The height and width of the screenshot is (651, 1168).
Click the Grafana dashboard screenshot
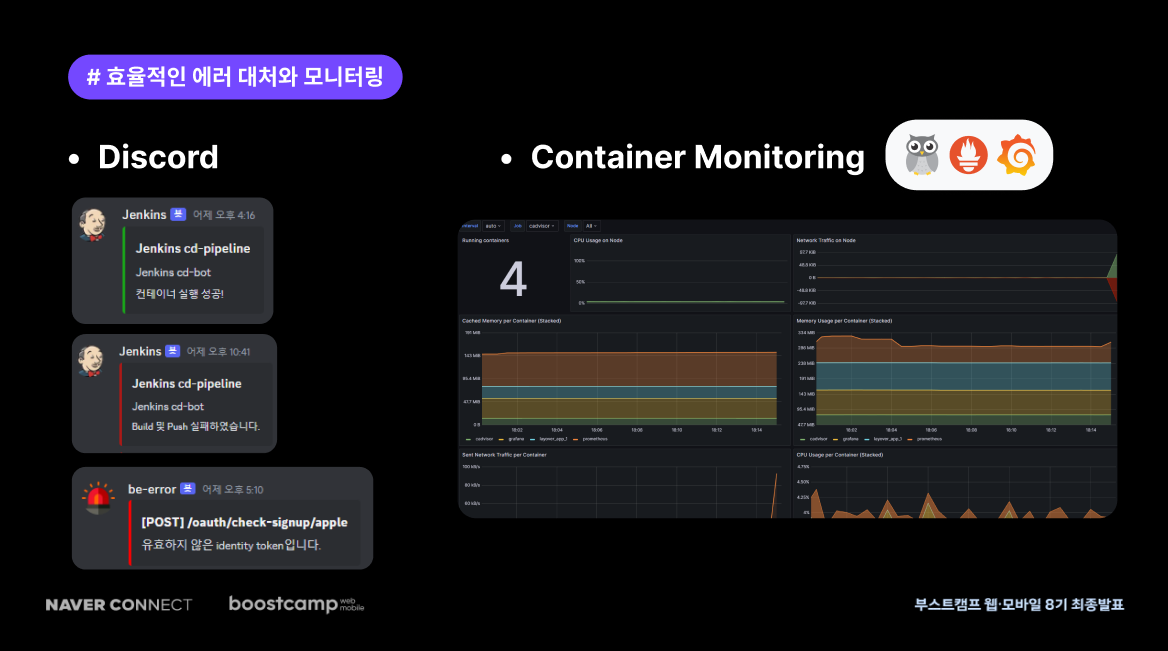(787, 369)
